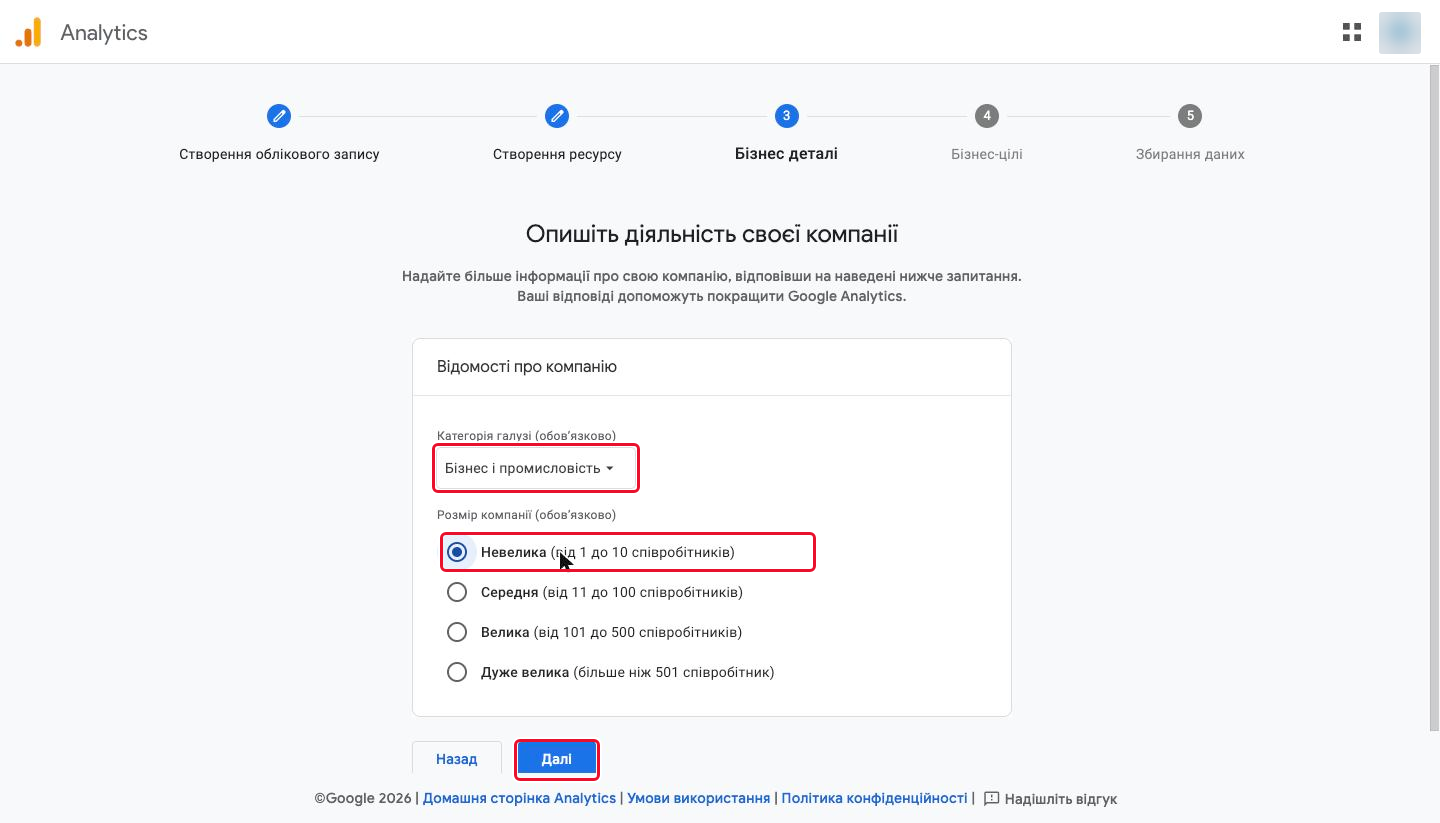Image resolution: width=1440 pixels, height=823 pixels.
Task: Click pencil icon for Створення ресурсу step
Action: [557, 116]
